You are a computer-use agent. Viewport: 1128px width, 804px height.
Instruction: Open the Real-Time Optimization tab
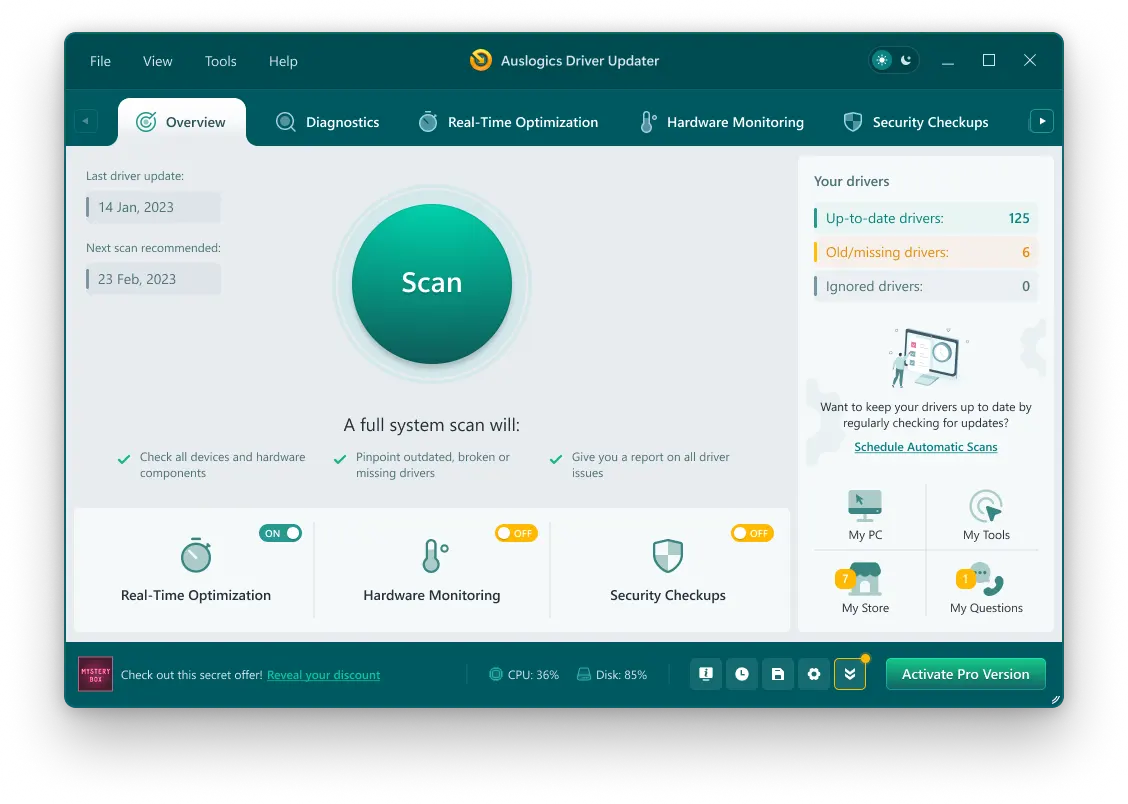[509, 122]
